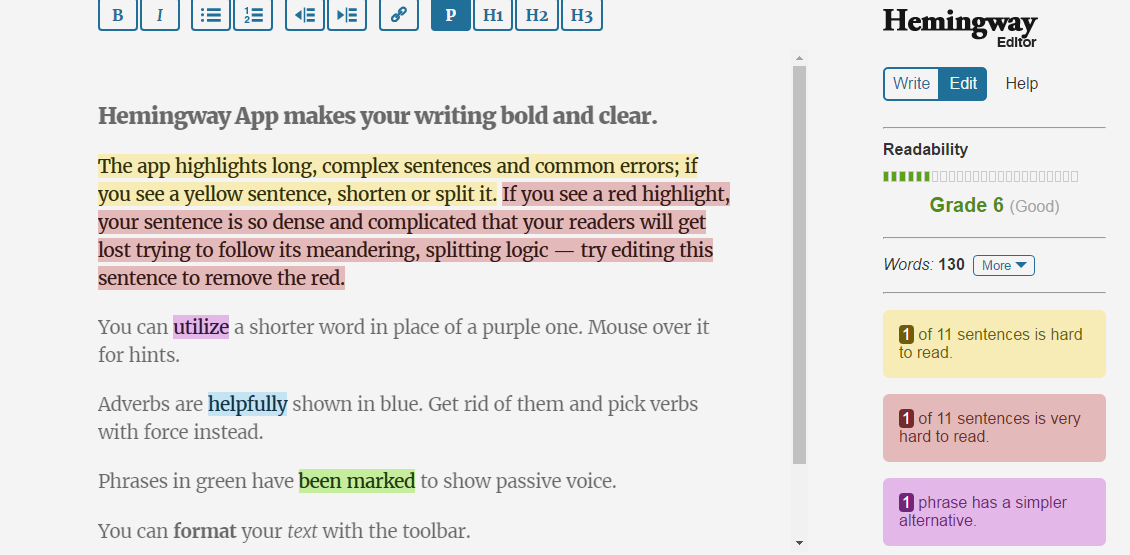The width and height of the screenshot is (1130, 555).
Task: Click the purple simpler alternative card
Action: (x=994, y=512)
